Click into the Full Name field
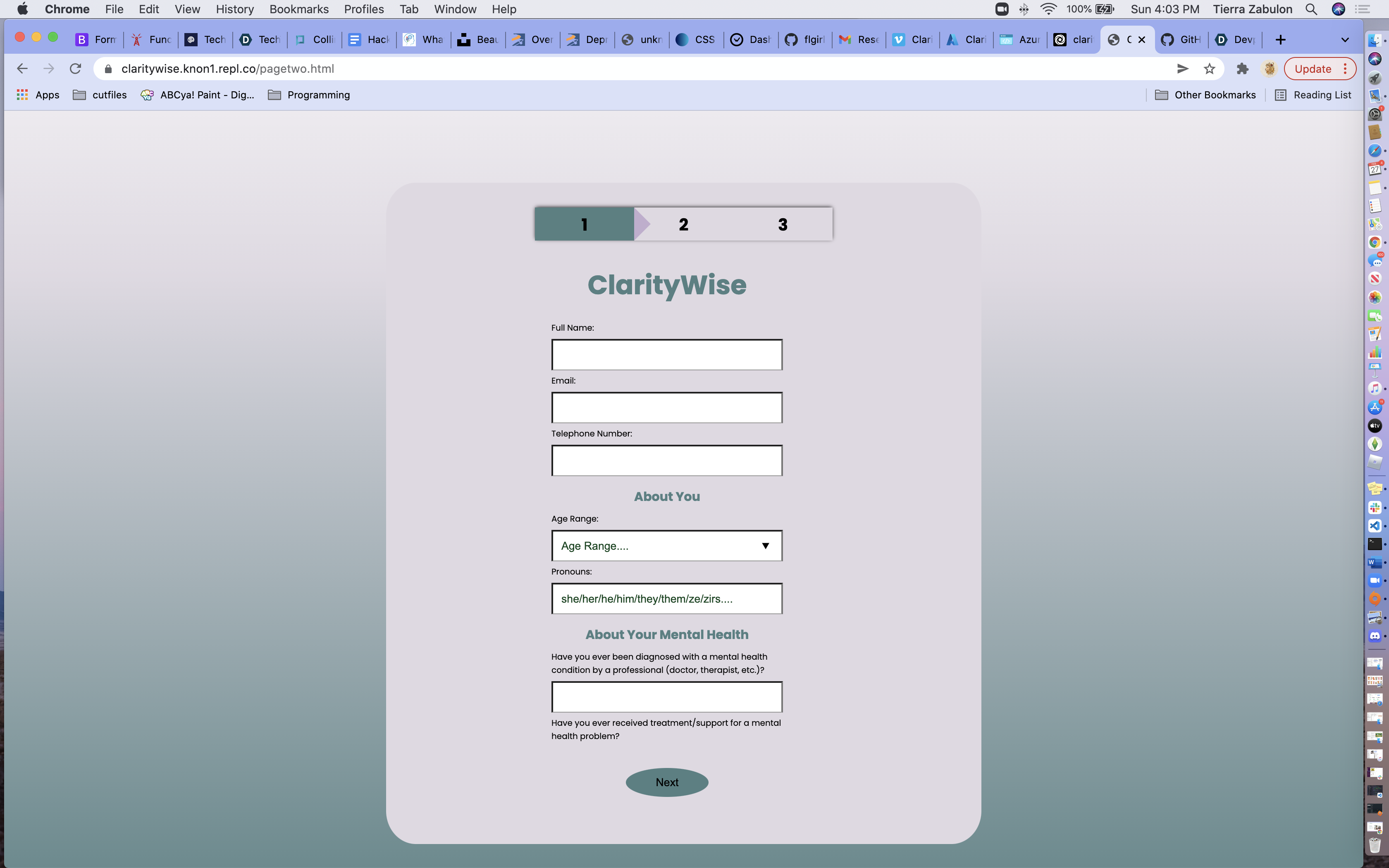 pos(666,354)
